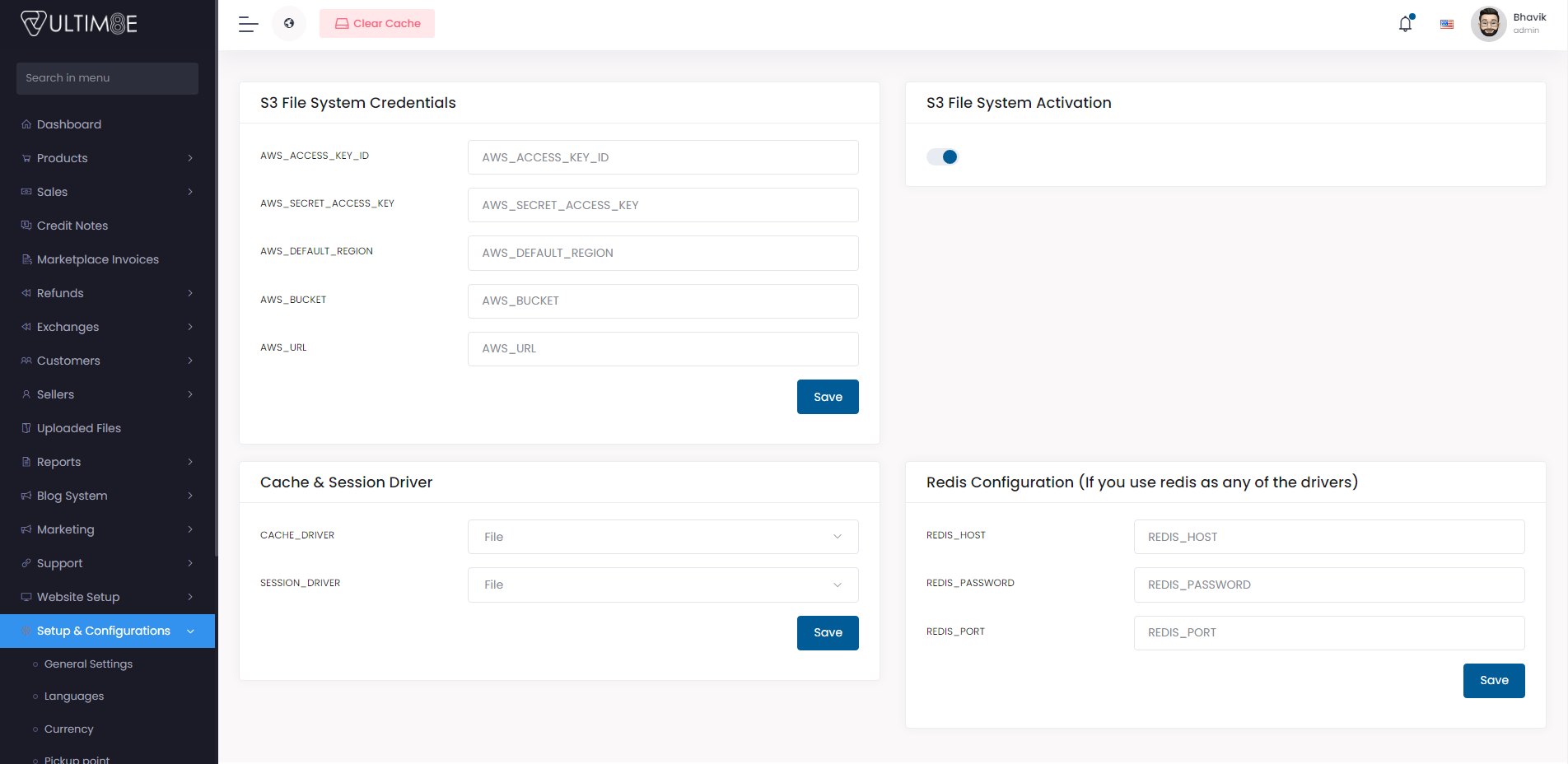Open the Currency settings page
Screen dimensions: 1568x764
coord(68,729)
